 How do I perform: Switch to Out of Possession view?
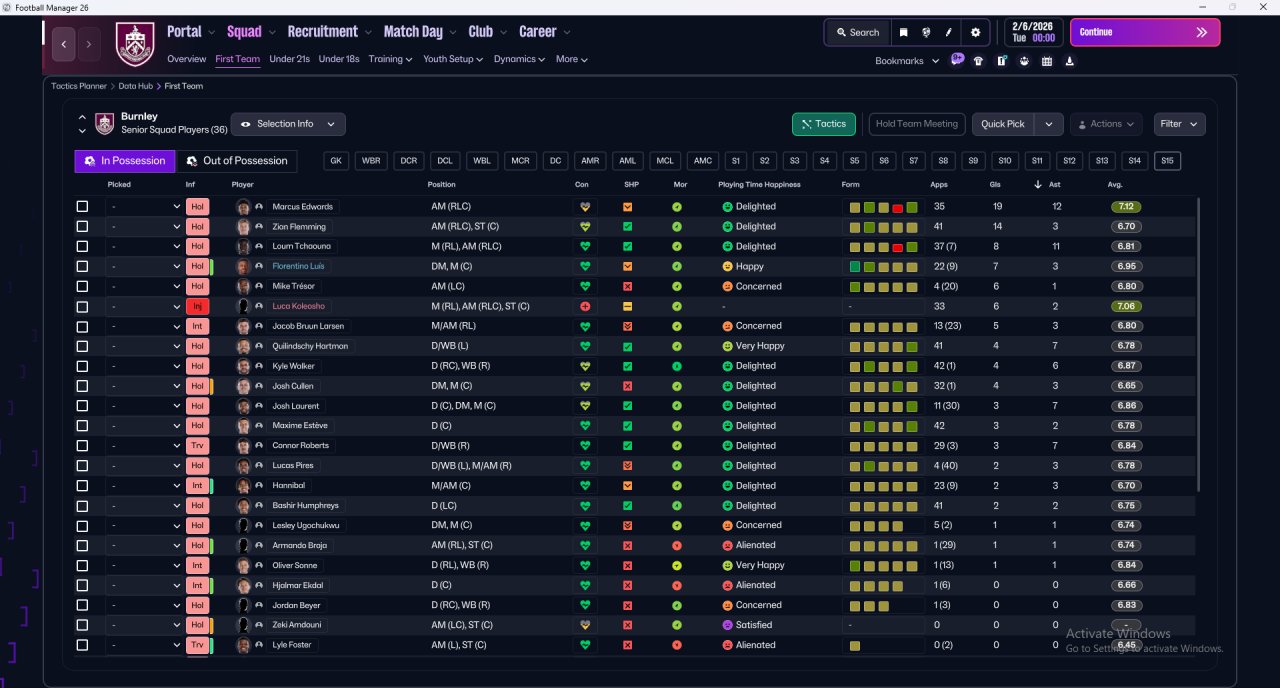(237, 161)
